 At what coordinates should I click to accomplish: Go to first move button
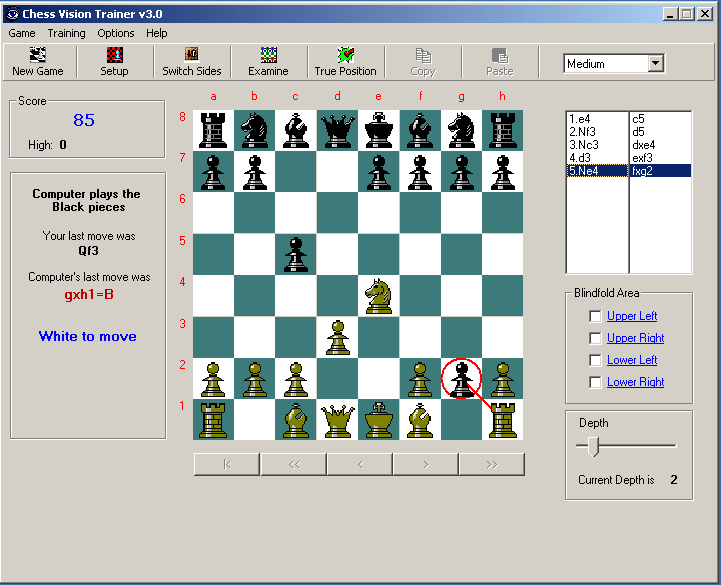click(227, 465)
